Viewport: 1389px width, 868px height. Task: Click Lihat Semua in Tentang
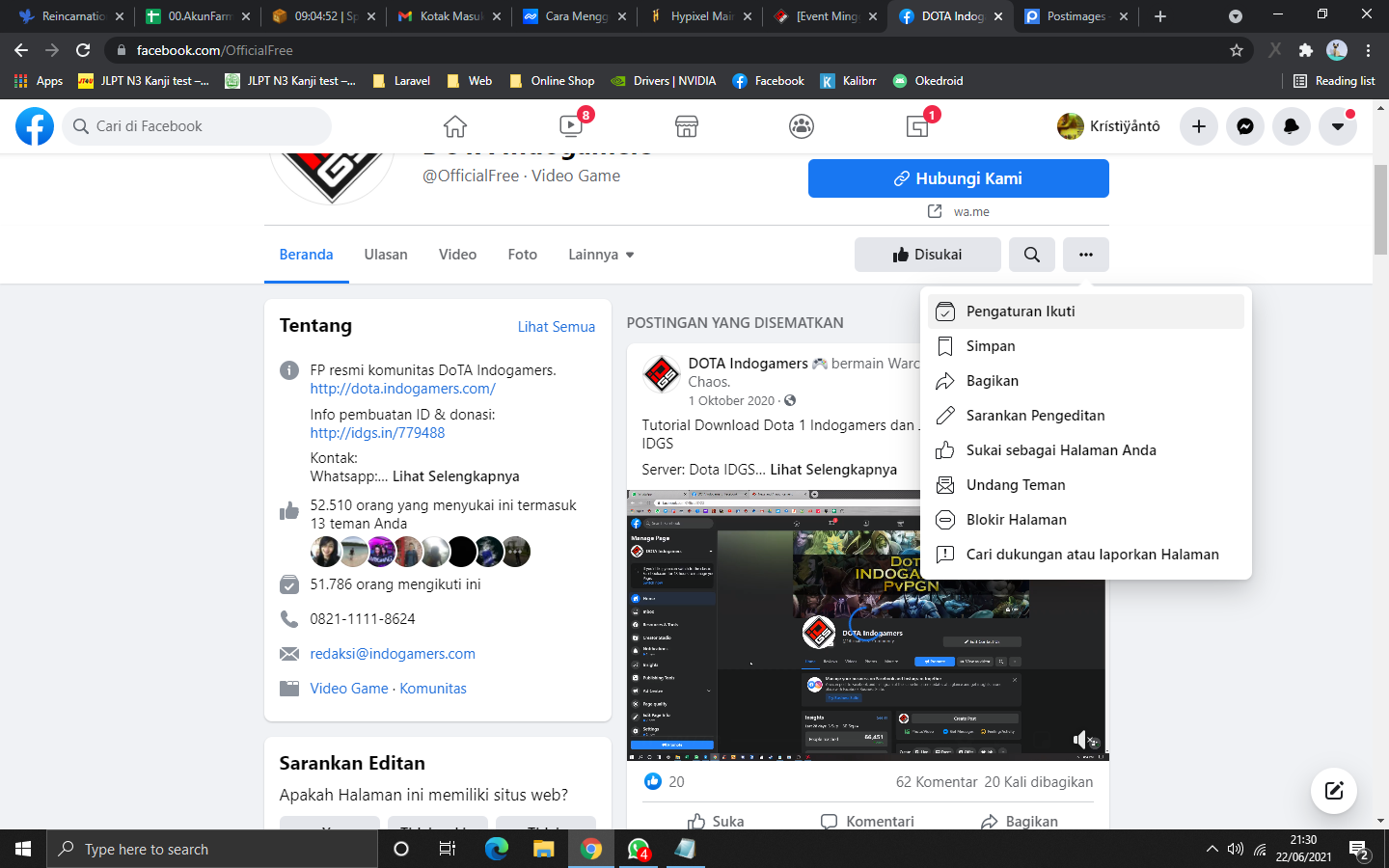pos(557,327)
